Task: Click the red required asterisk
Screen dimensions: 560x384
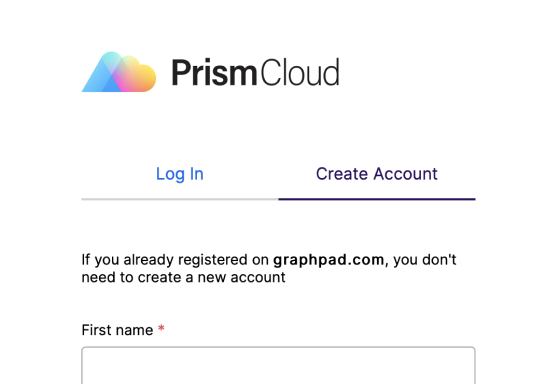Action: tap(161, 328)
